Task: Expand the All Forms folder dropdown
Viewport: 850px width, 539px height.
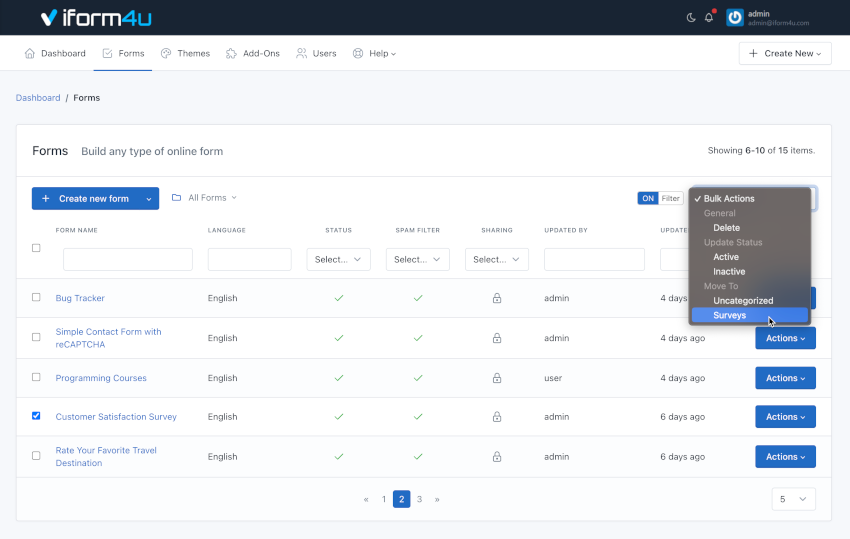Action: coord(204,197)
